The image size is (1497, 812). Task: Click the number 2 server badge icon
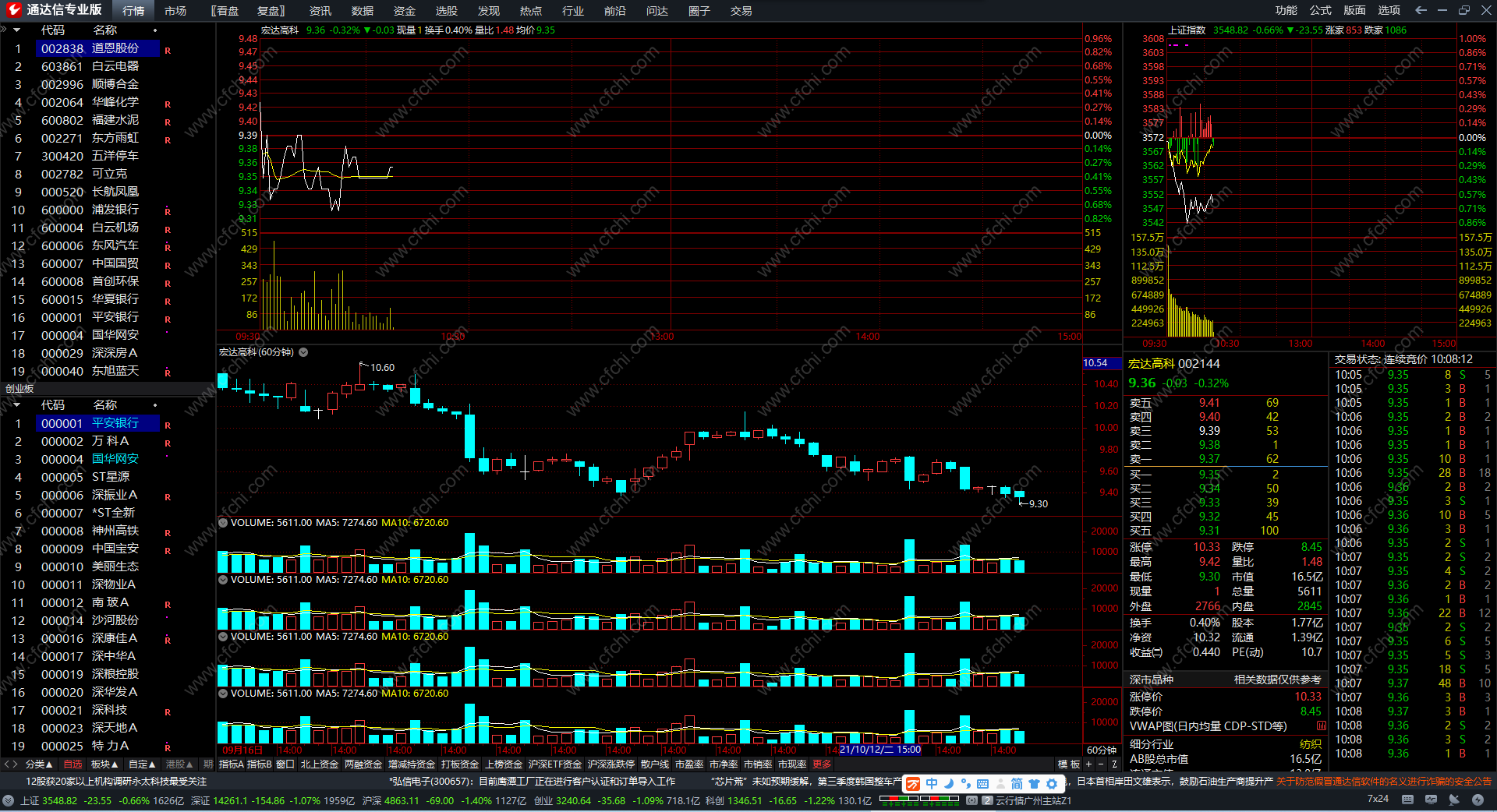tap(987, 800)
